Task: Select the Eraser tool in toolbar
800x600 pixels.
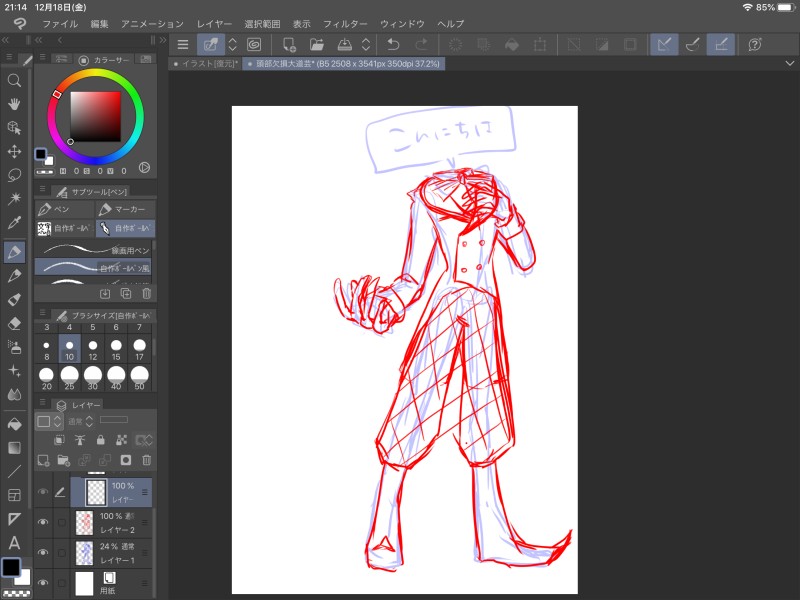Action: point(14,323)
